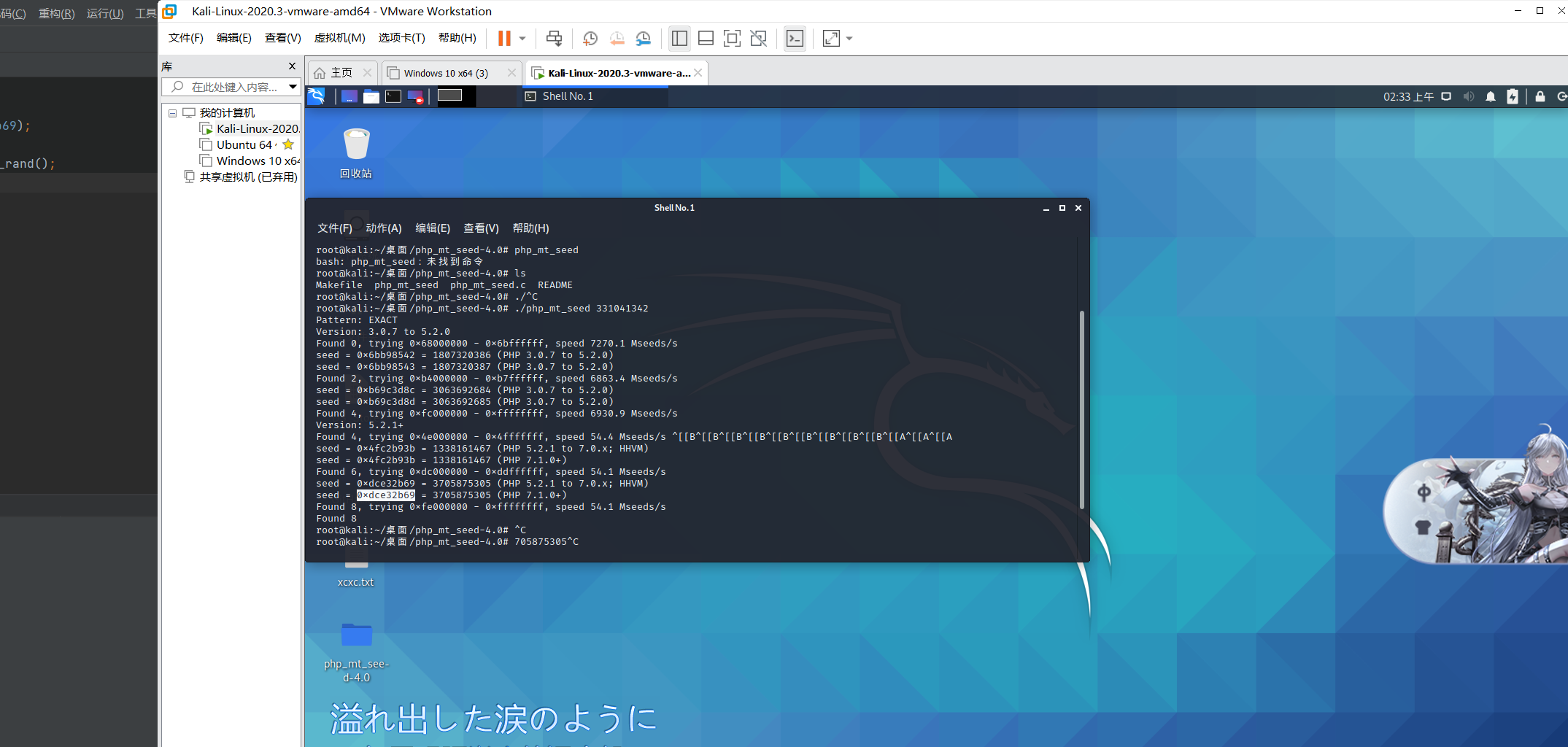Click the battery power icon in Kali tray
1568x747 pixels.
coord(1513,96)
